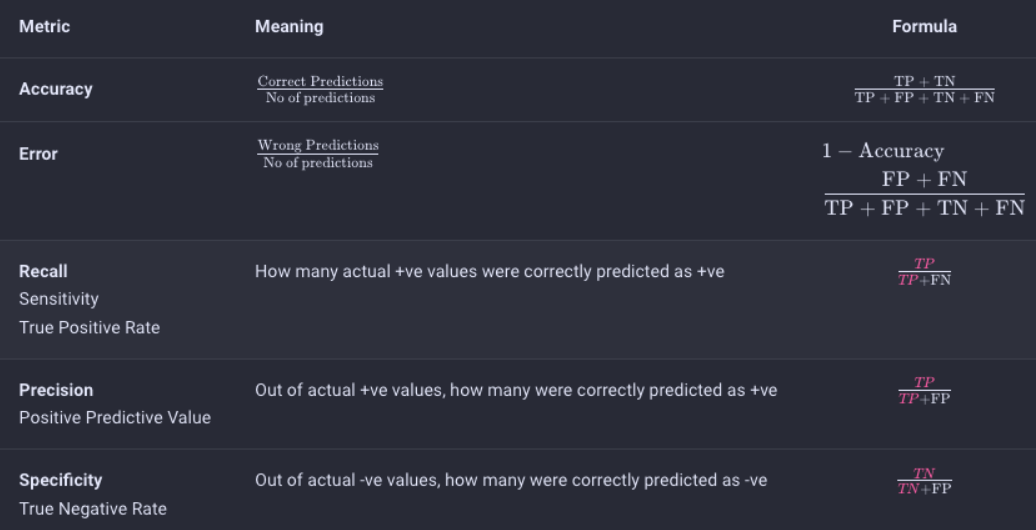Click the Metric column header
1036x530 pixels.
[44, 26]
